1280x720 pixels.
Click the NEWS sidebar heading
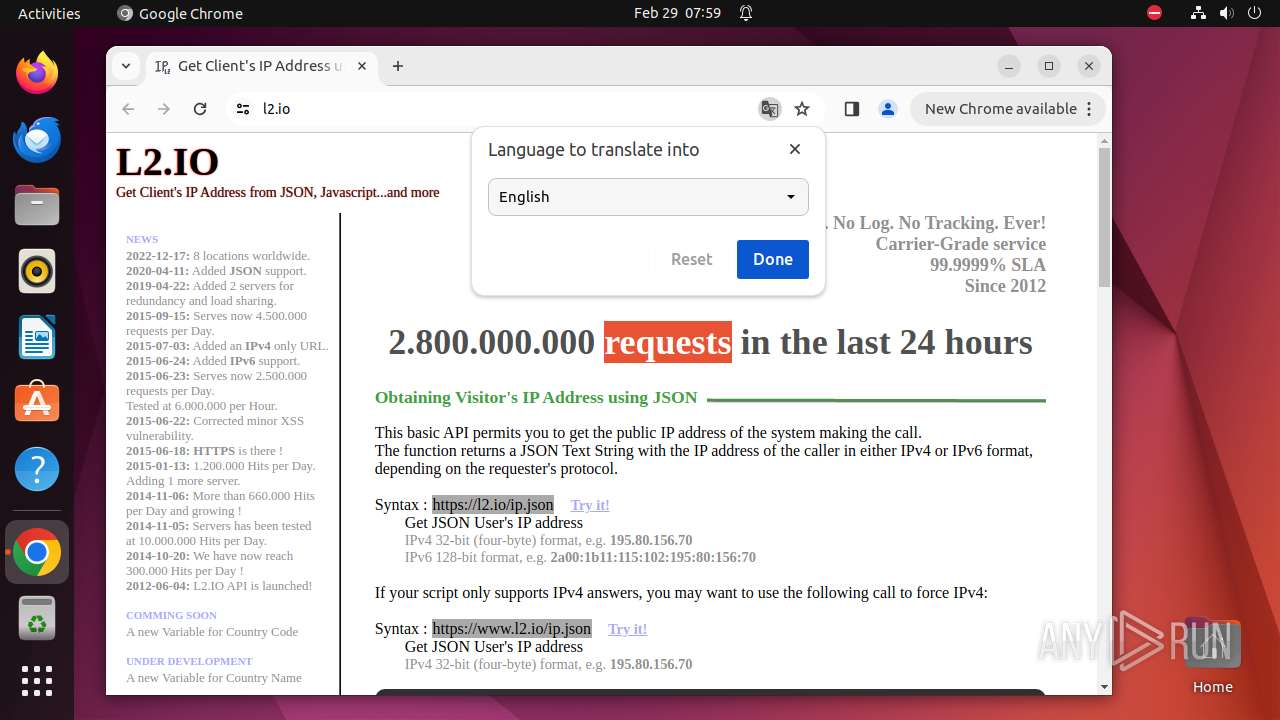(142, 239)
